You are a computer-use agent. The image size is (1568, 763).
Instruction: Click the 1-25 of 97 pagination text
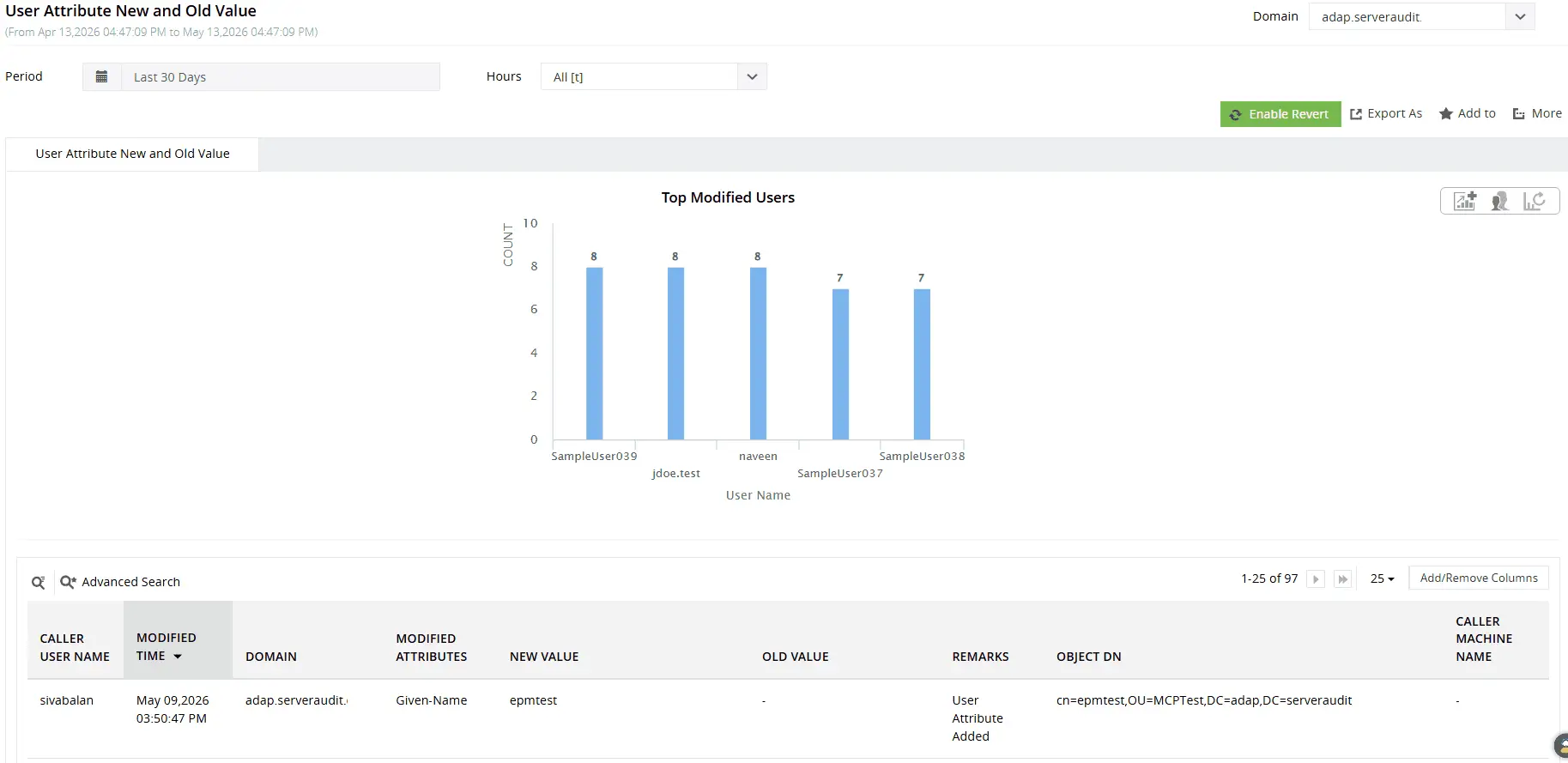(x=1269, y=578)
